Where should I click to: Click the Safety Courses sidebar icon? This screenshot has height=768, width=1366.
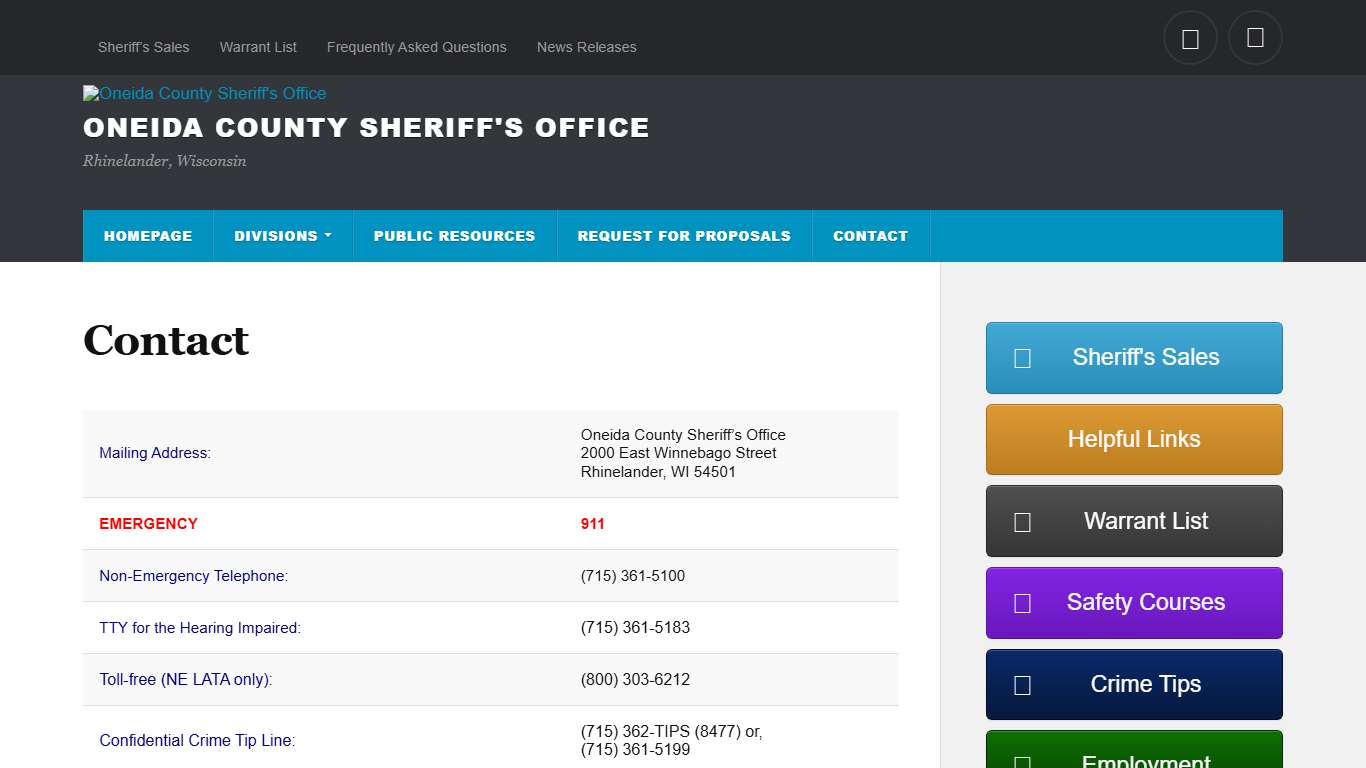[x=1021, y=602]
